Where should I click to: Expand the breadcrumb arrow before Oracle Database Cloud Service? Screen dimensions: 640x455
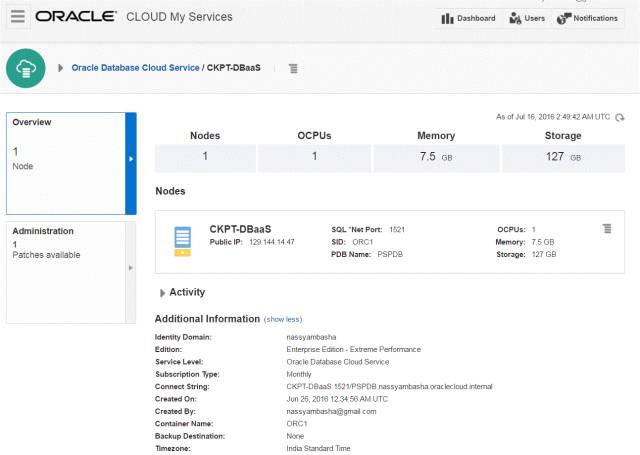pyautogui.click(x=60, y=68)
